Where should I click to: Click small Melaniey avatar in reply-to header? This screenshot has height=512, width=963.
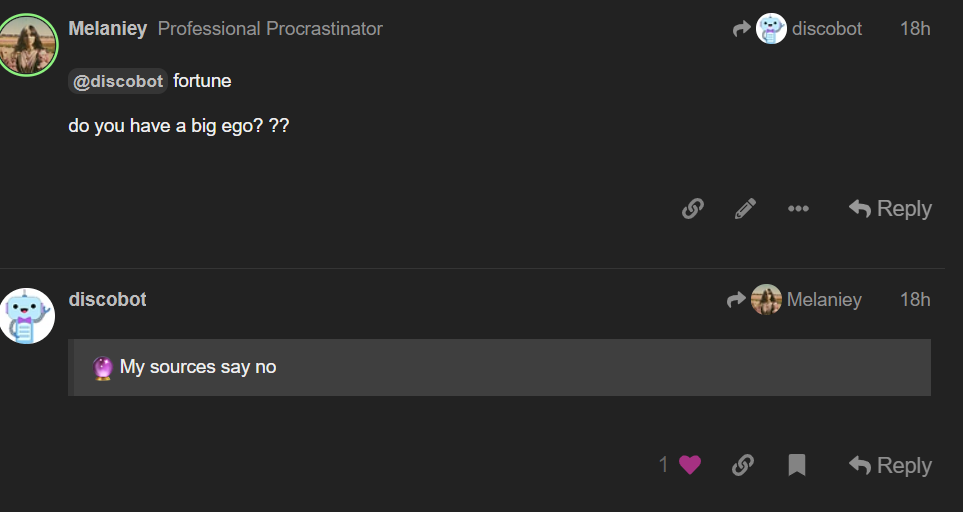pos(766,300)
